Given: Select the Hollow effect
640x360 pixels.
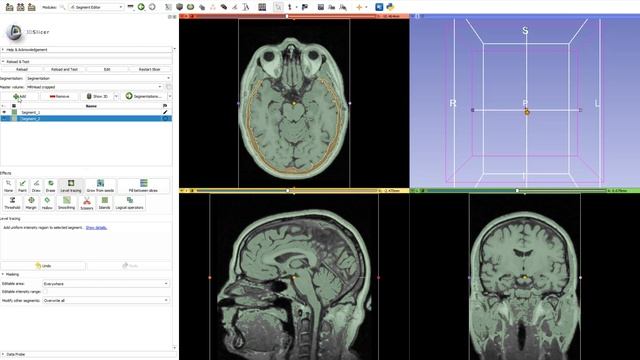Looking at the screenshot, I should [x=47, y=203].
